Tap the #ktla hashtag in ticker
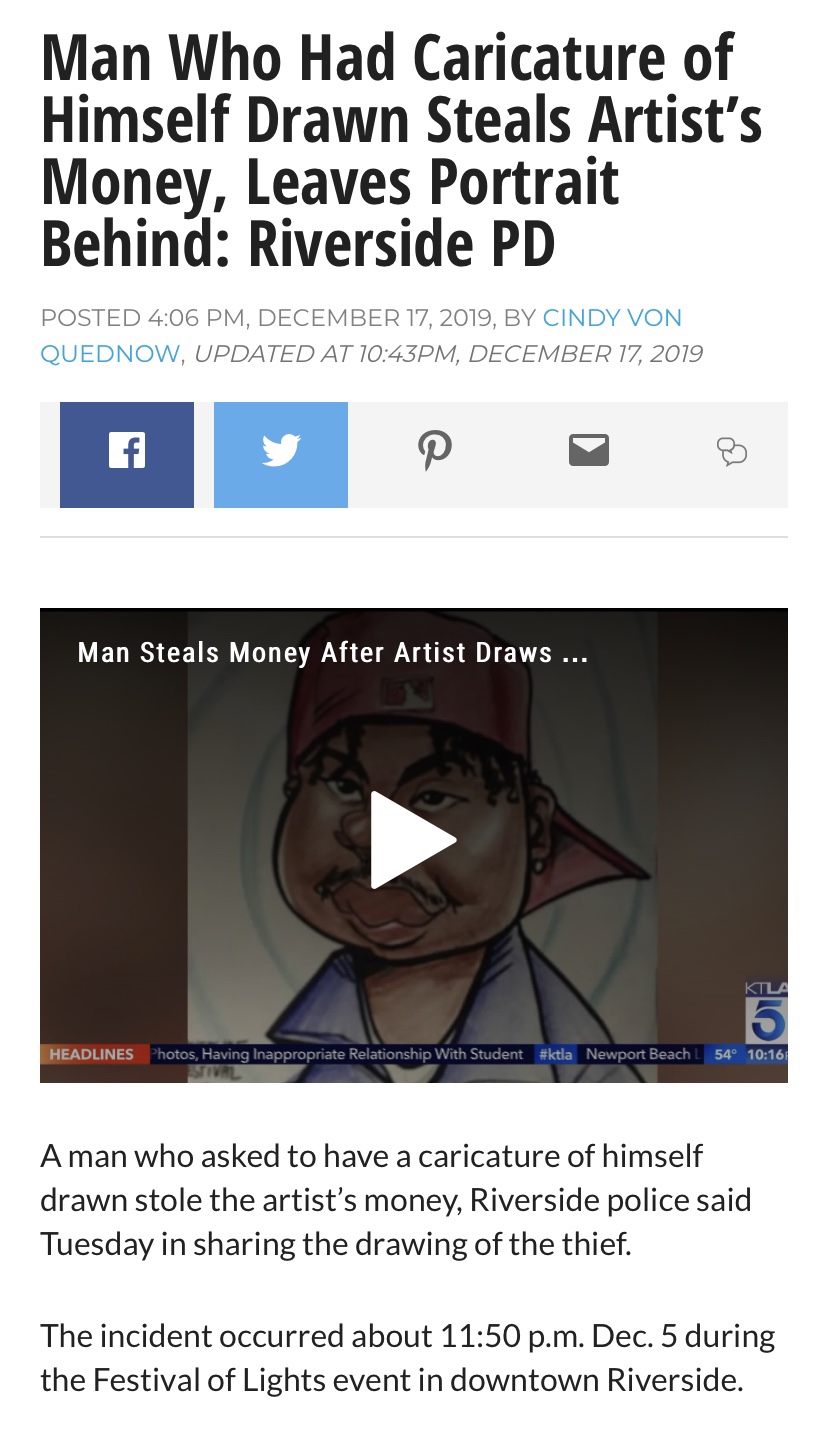828x1445 pixels. pos(555,1054)
